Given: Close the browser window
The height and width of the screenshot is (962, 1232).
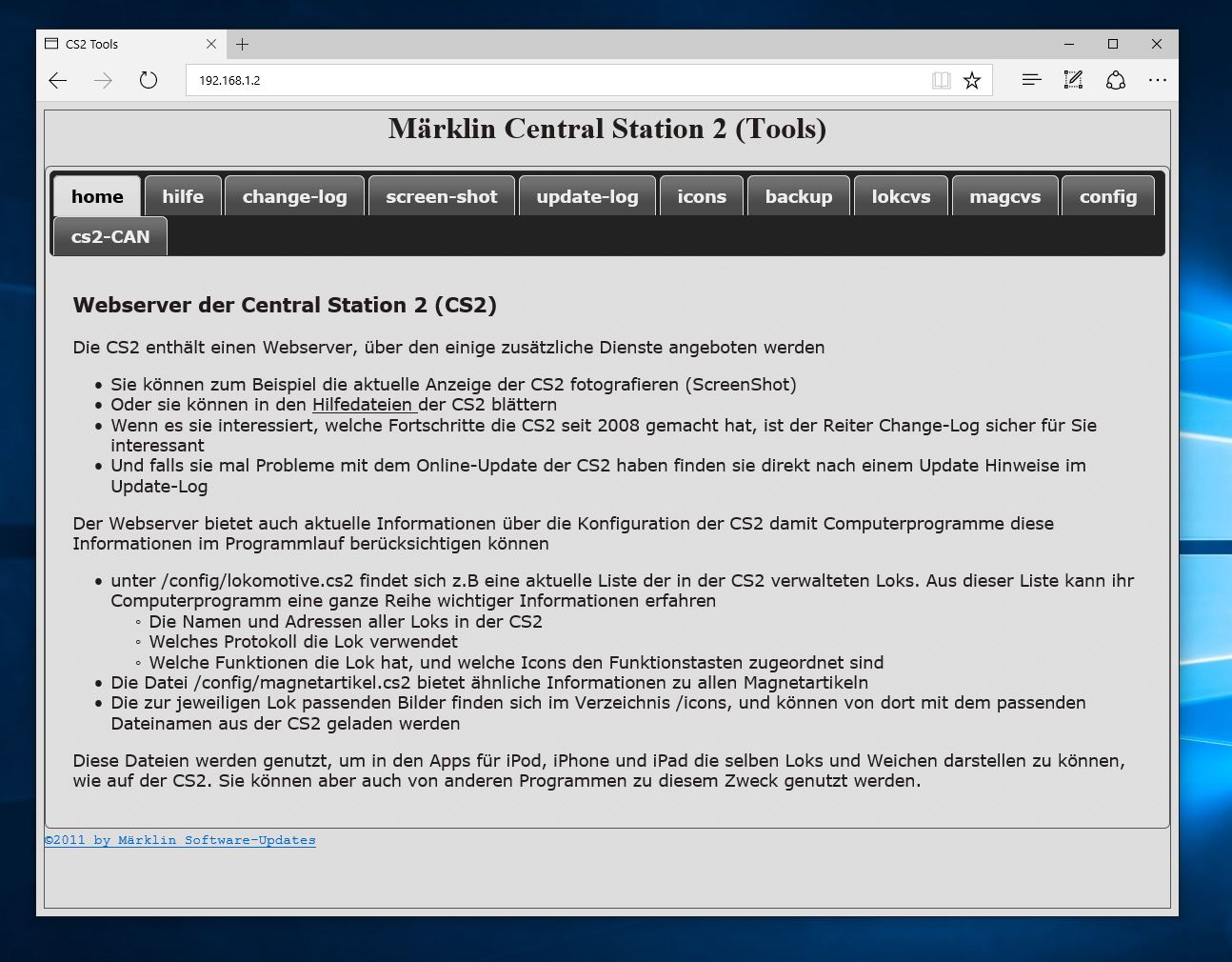Looking at the screenshot, I should click(x=1157, y=44).
